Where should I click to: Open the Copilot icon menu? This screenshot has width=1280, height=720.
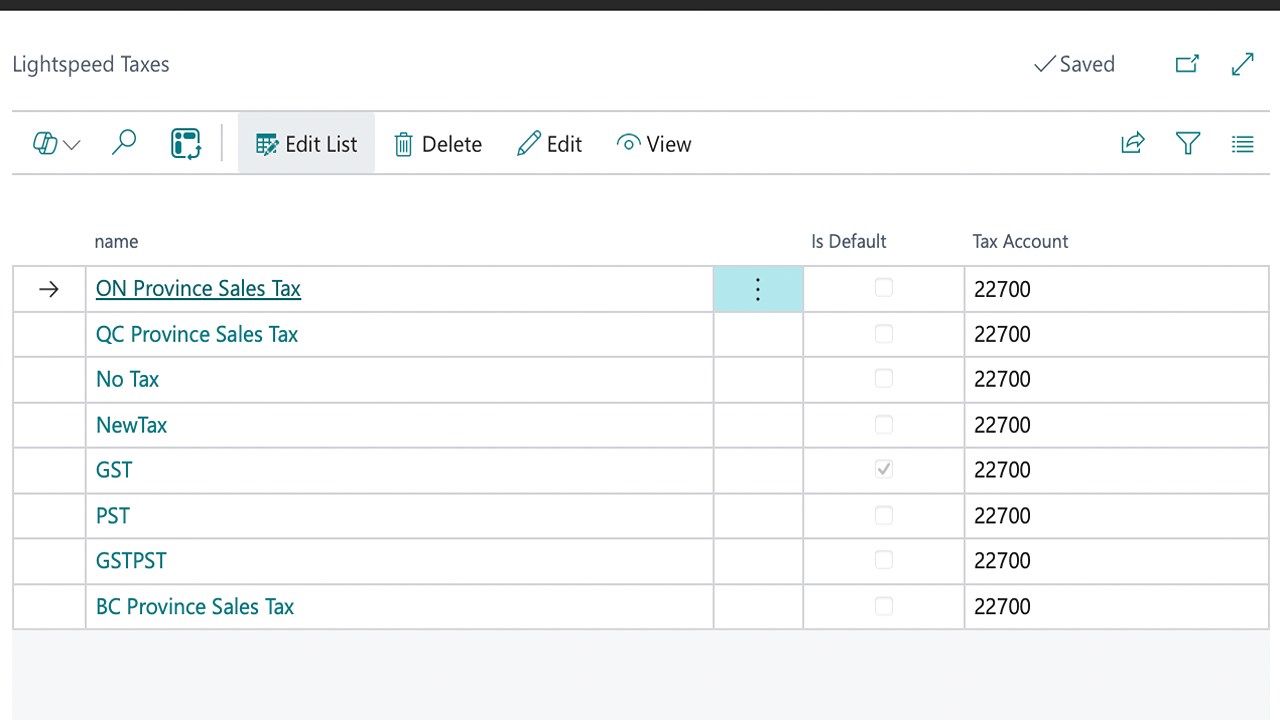click(x=45, y=144)
